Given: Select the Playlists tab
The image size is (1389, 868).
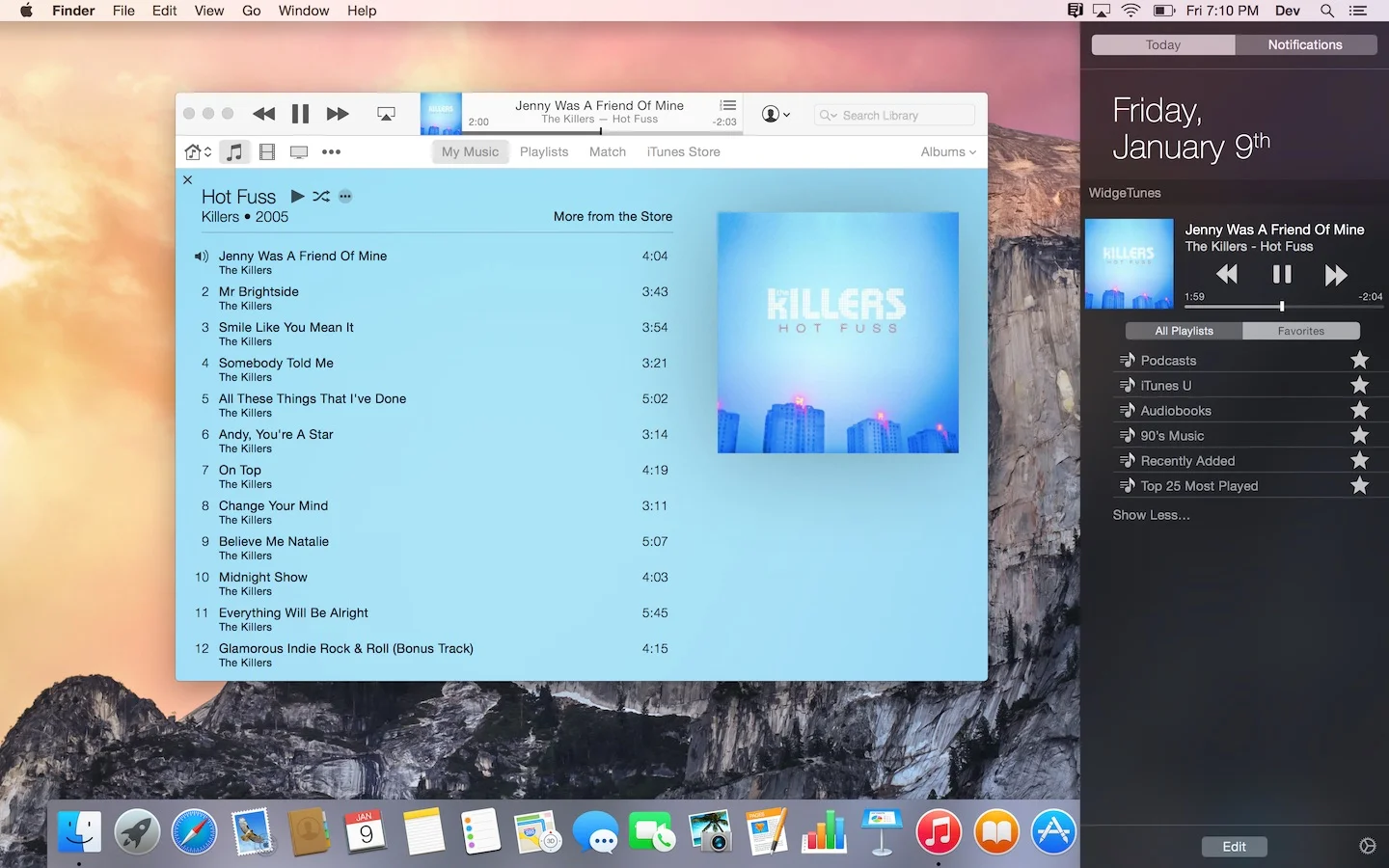Looking at the screenshot, I should point(544,151).
